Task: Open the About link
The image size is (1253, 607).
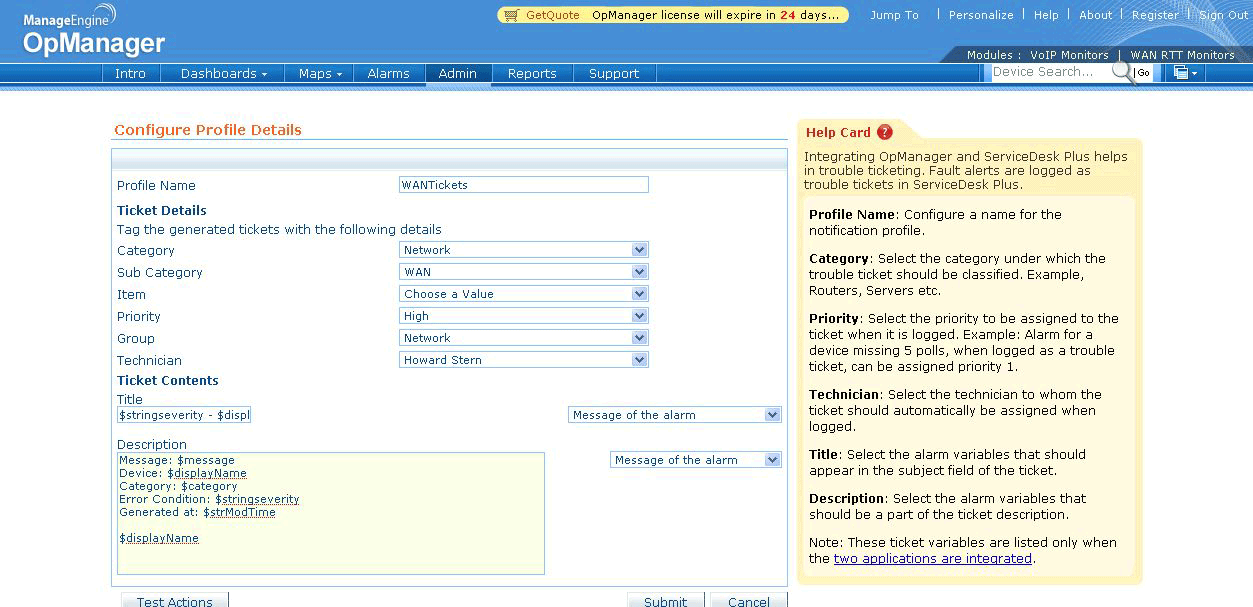Action: tap(1095, 15)
